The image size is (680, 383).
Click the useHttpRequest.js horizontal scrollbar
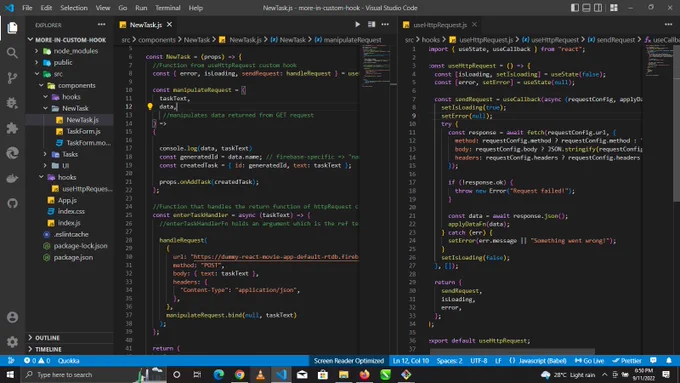point(513,352)
